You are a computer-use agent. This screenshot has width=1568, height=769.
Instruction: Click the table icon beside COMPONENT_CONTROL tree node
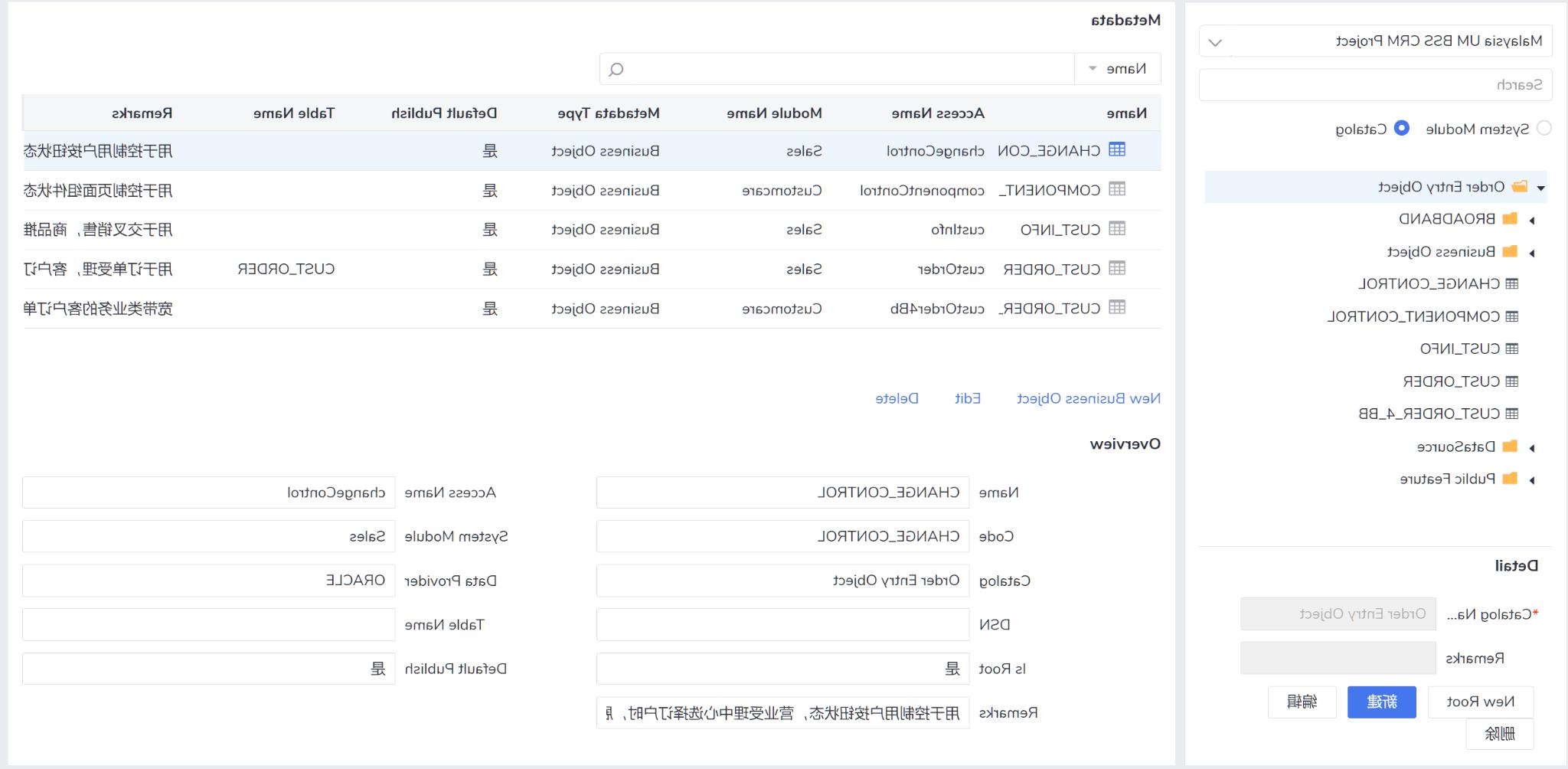pyautogui.click(x=1512, y=316)
